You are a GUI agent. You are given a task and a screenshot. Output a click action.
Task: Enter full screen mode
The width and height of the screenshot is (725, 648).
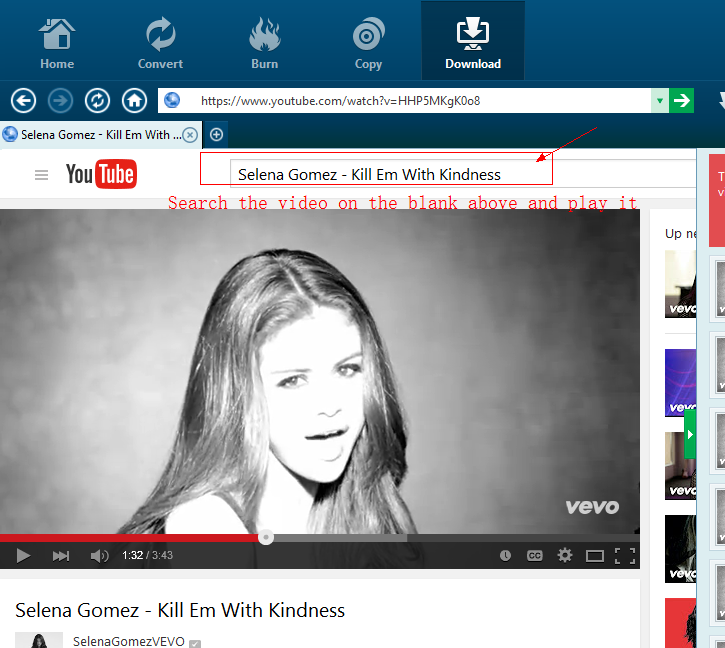625,556
